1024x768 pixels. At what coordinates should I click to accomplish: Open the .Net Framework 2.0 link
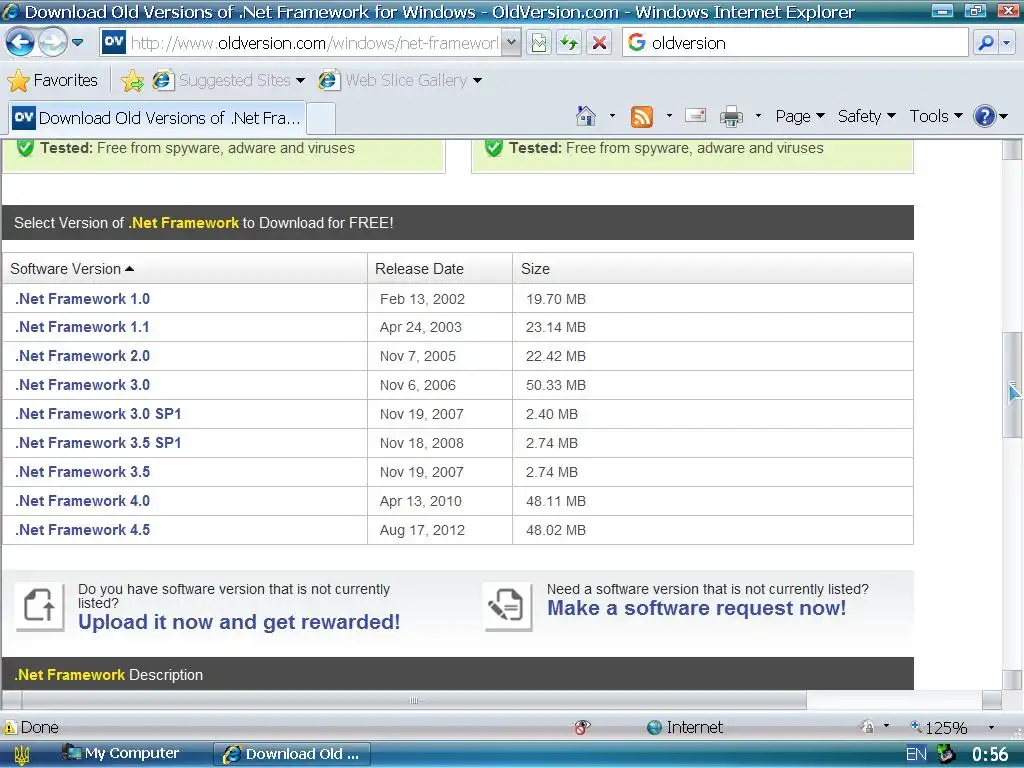(82, 356)
